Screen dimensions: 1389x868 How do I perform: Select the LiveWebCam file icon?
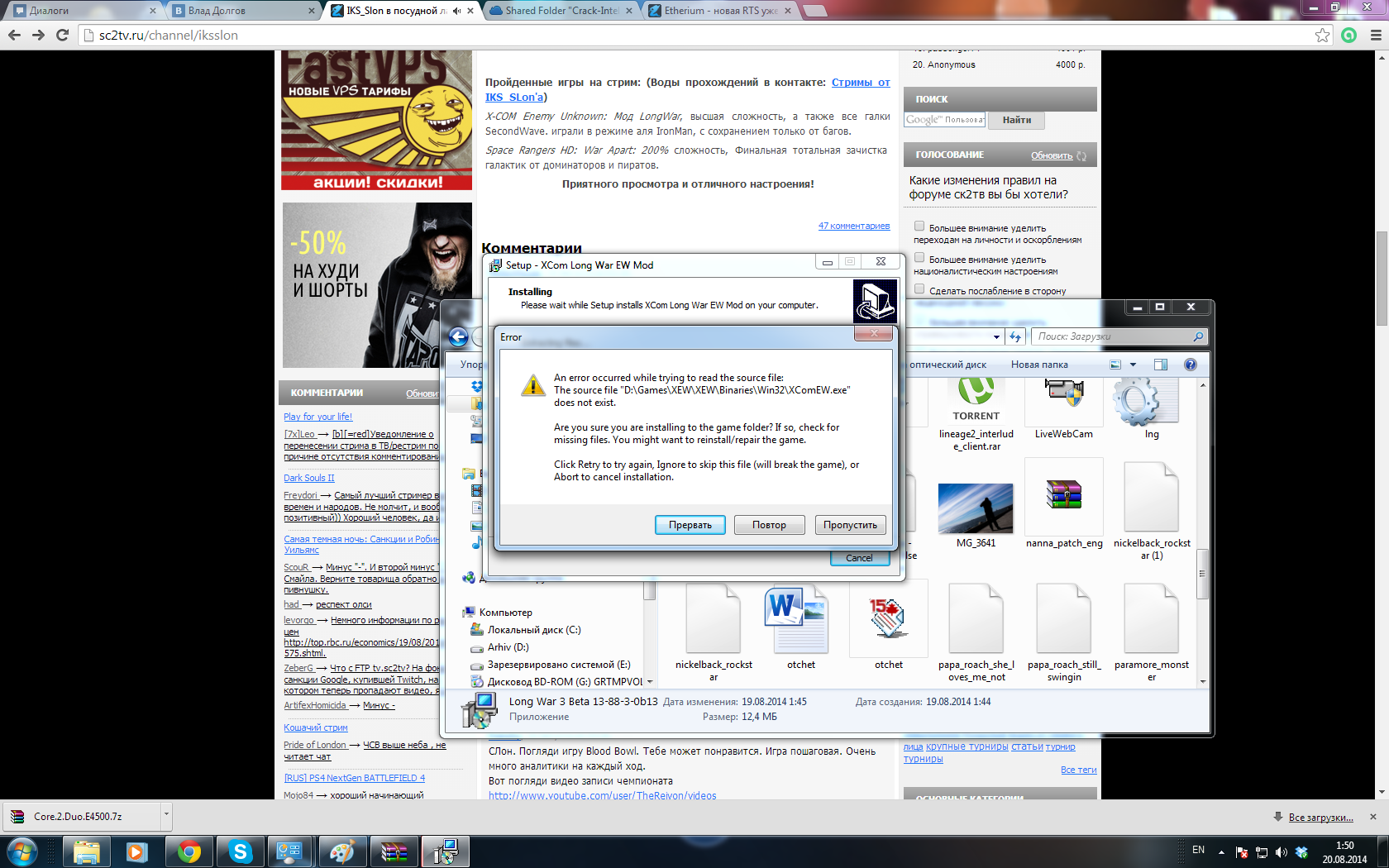tap(1064, 409)
